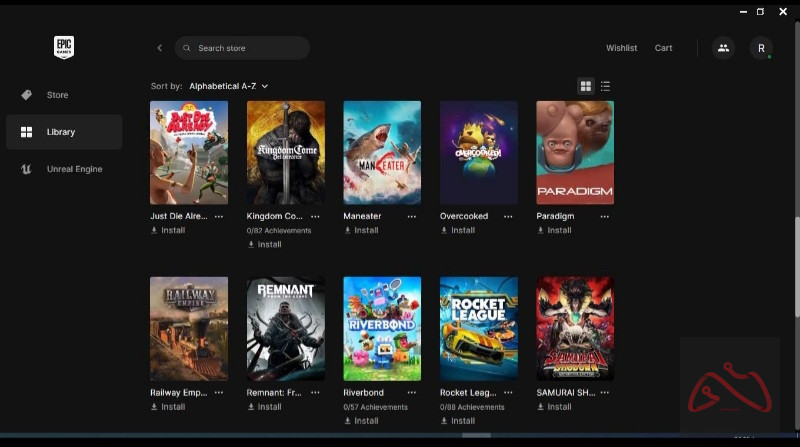
Task: Open the Wishlist link
Action: 621,48
